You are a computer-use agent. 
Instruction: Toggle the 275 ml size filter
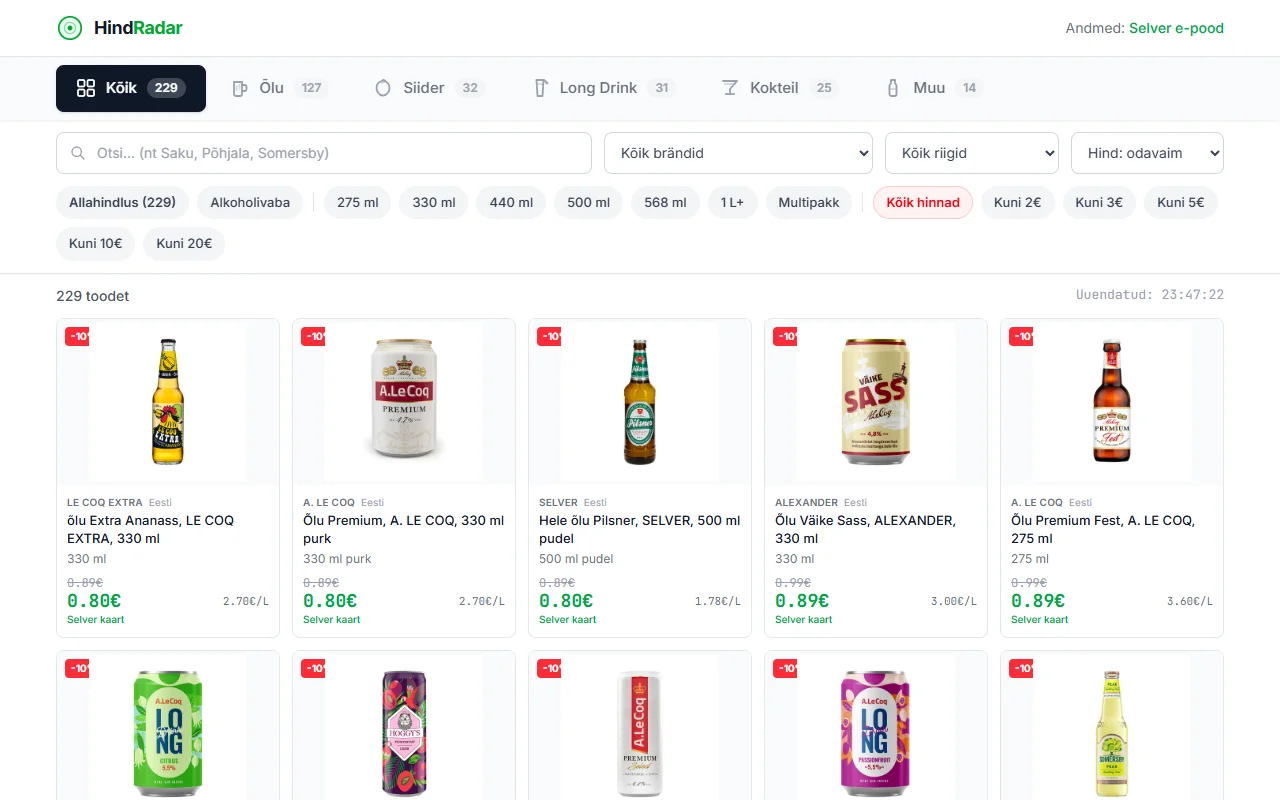(x=358, y=202)
